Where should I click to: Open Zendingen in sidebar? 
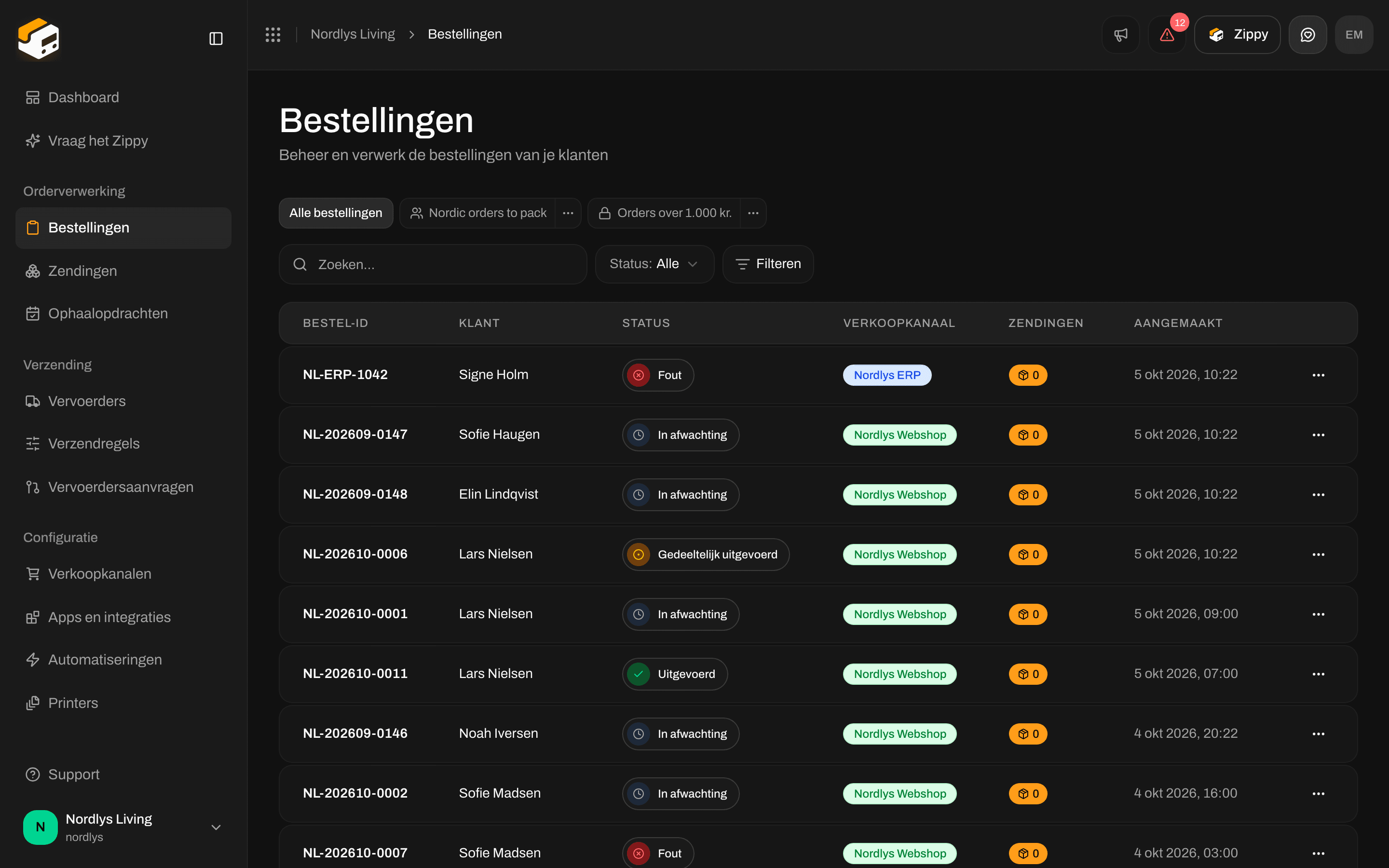coord(123,271)
